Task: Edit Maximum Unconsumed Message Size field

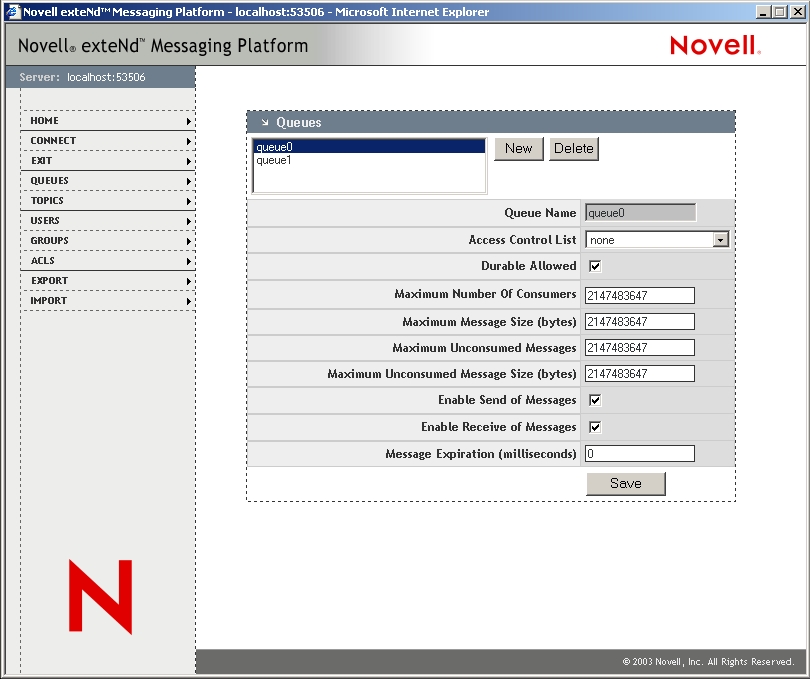Action: point(640,374)
